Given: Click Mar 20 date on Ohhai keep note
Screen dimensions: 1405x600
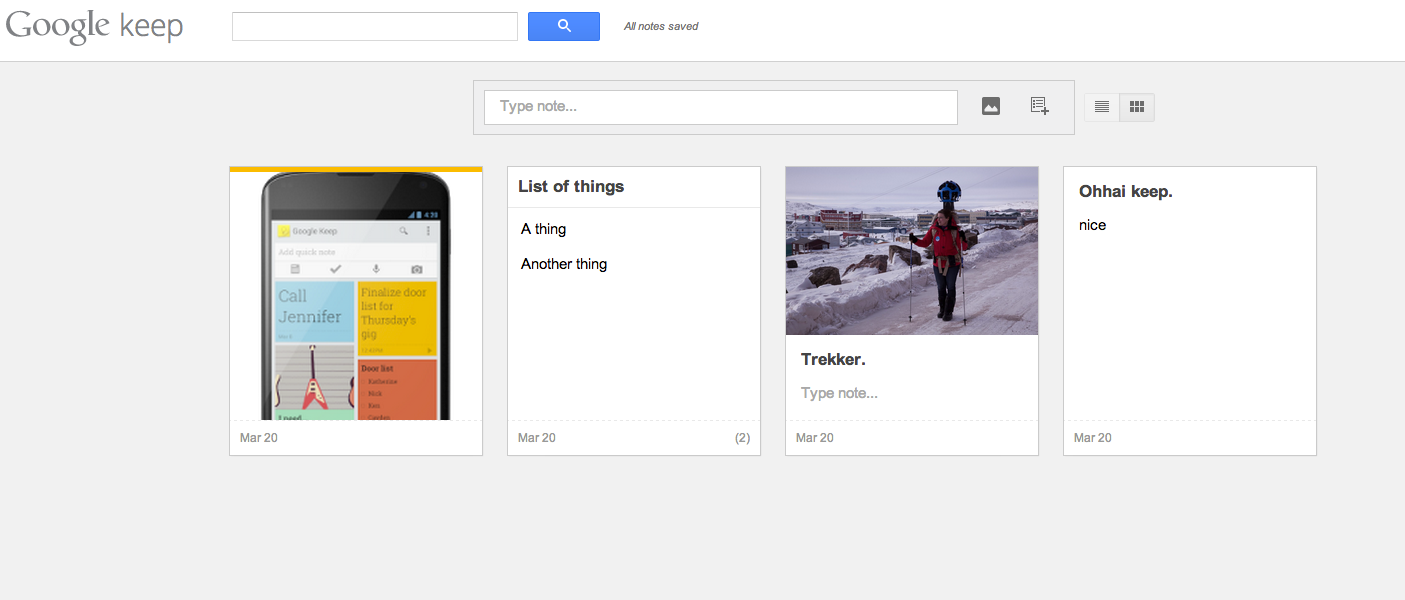Looking at the screenshot, I should (x=1093, y=438).
